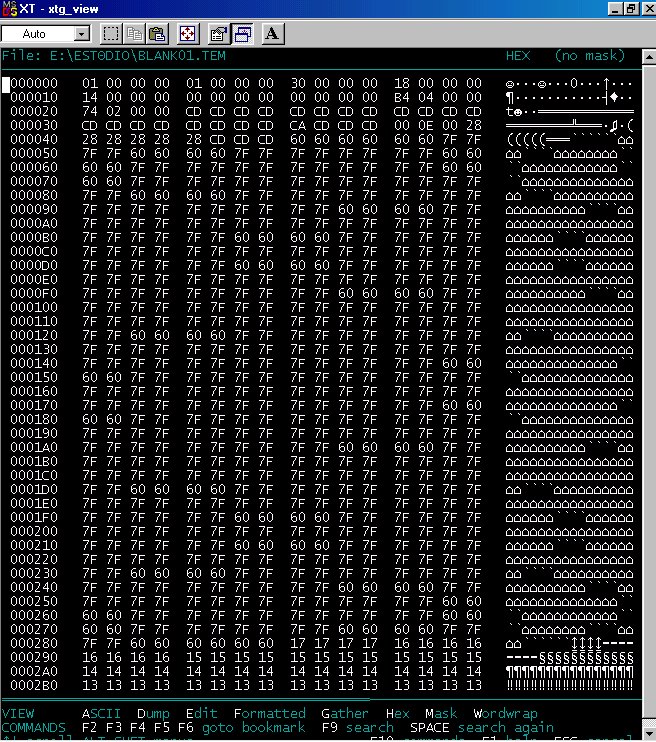Viewport: 656px width, 742px height.
Task: Click the VIEW label in command bar
Action: pos(18,713)
